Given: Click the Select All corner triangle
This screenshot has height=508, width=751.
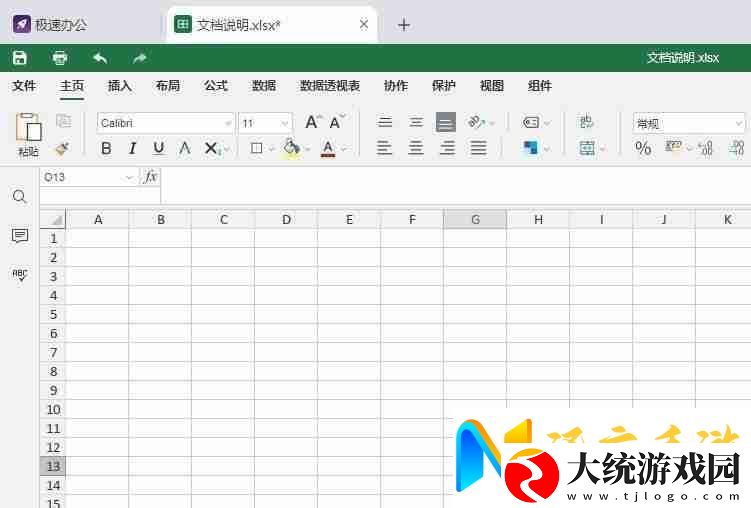Looking at the screenshot, I should point(57,220).
